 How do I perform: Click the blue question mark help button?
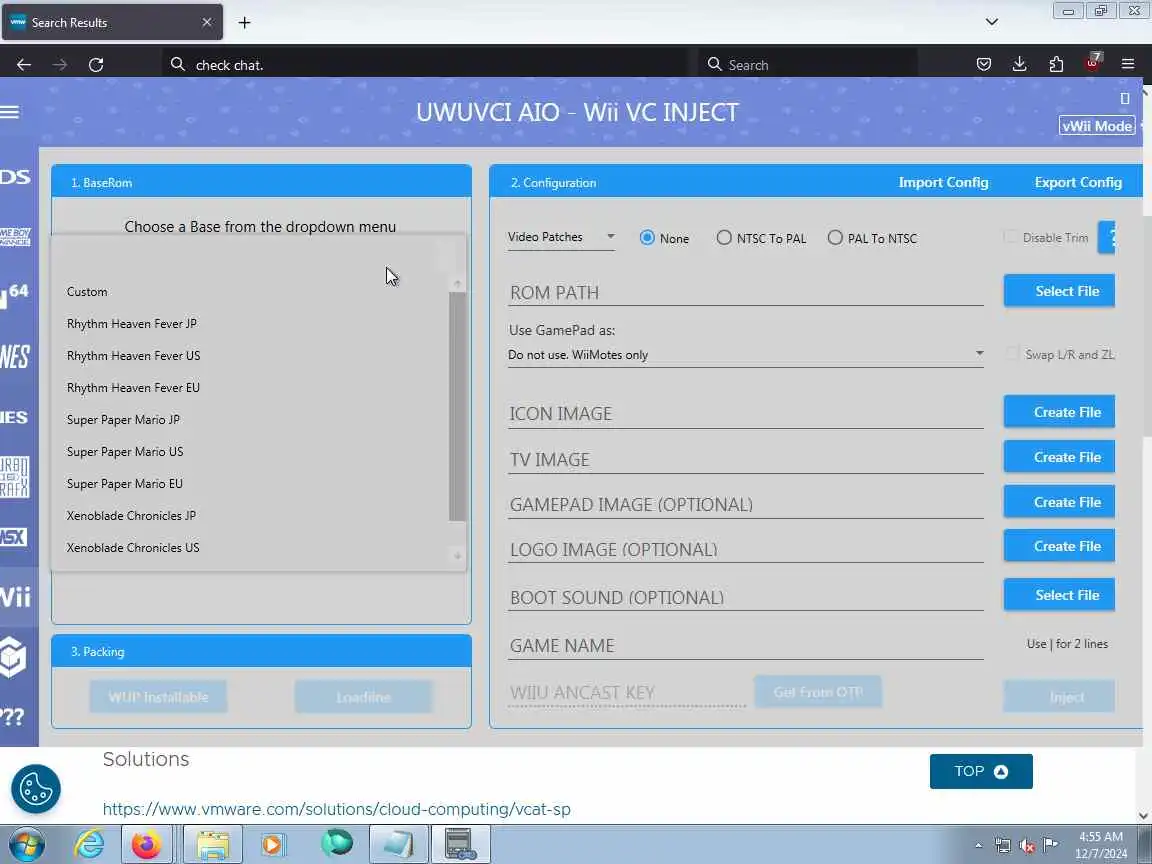coord(1106,237)
